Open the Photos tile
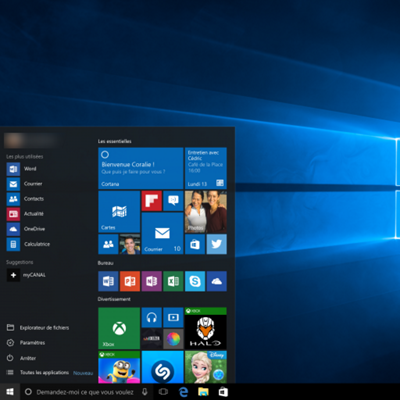Image resolution: width=400 pixels, height=400 pixels. pos(206,212)
